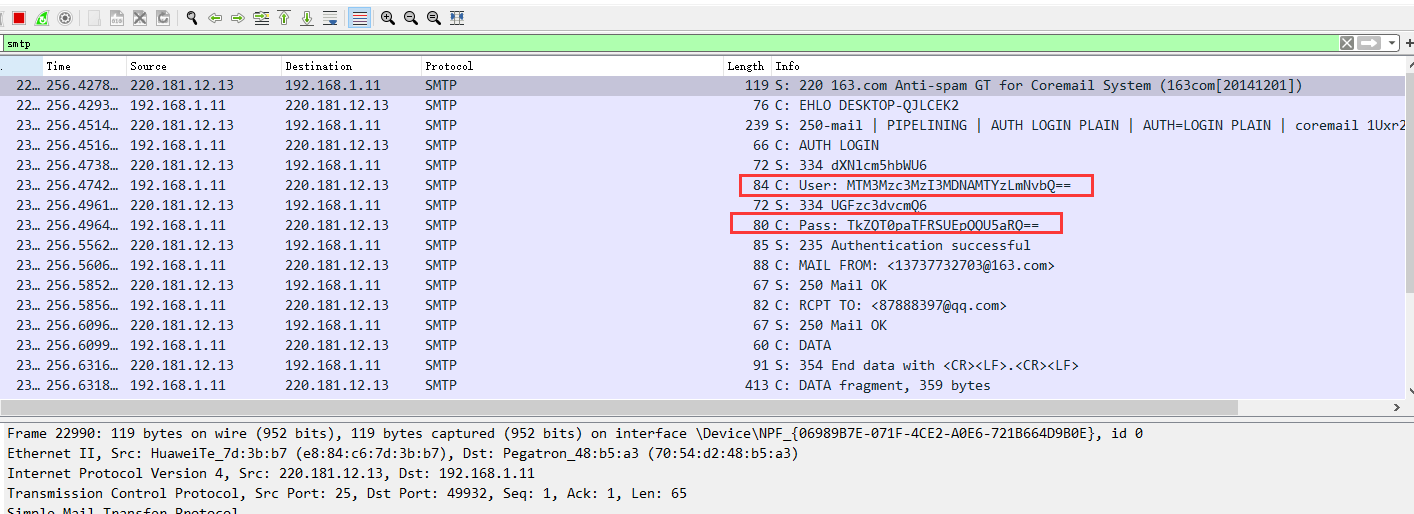Go forward in packet history

238,18
